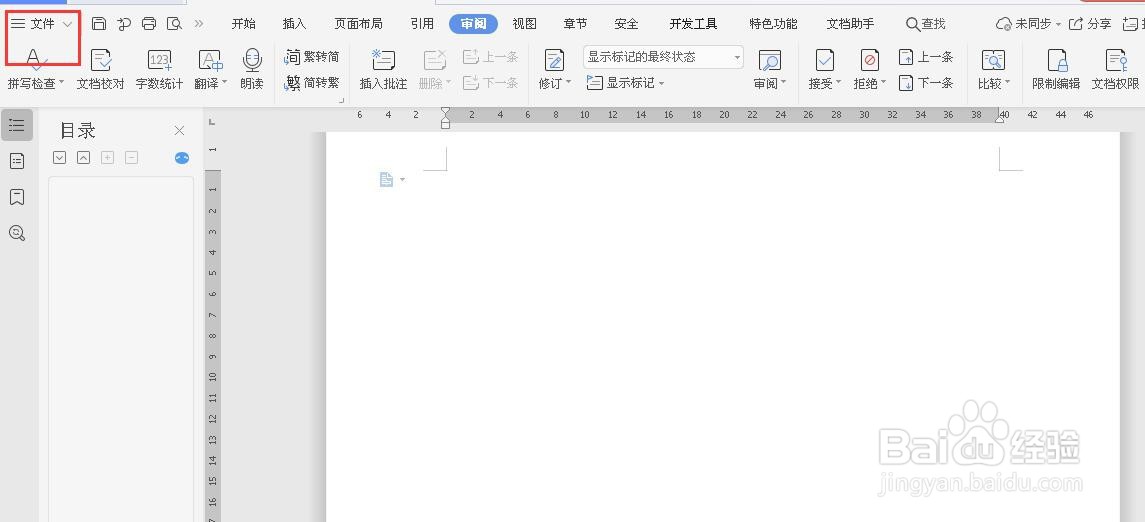Select the outline list icon in sidebar
The width and height of the screenshot is (1145, 522).
point(17,125)
